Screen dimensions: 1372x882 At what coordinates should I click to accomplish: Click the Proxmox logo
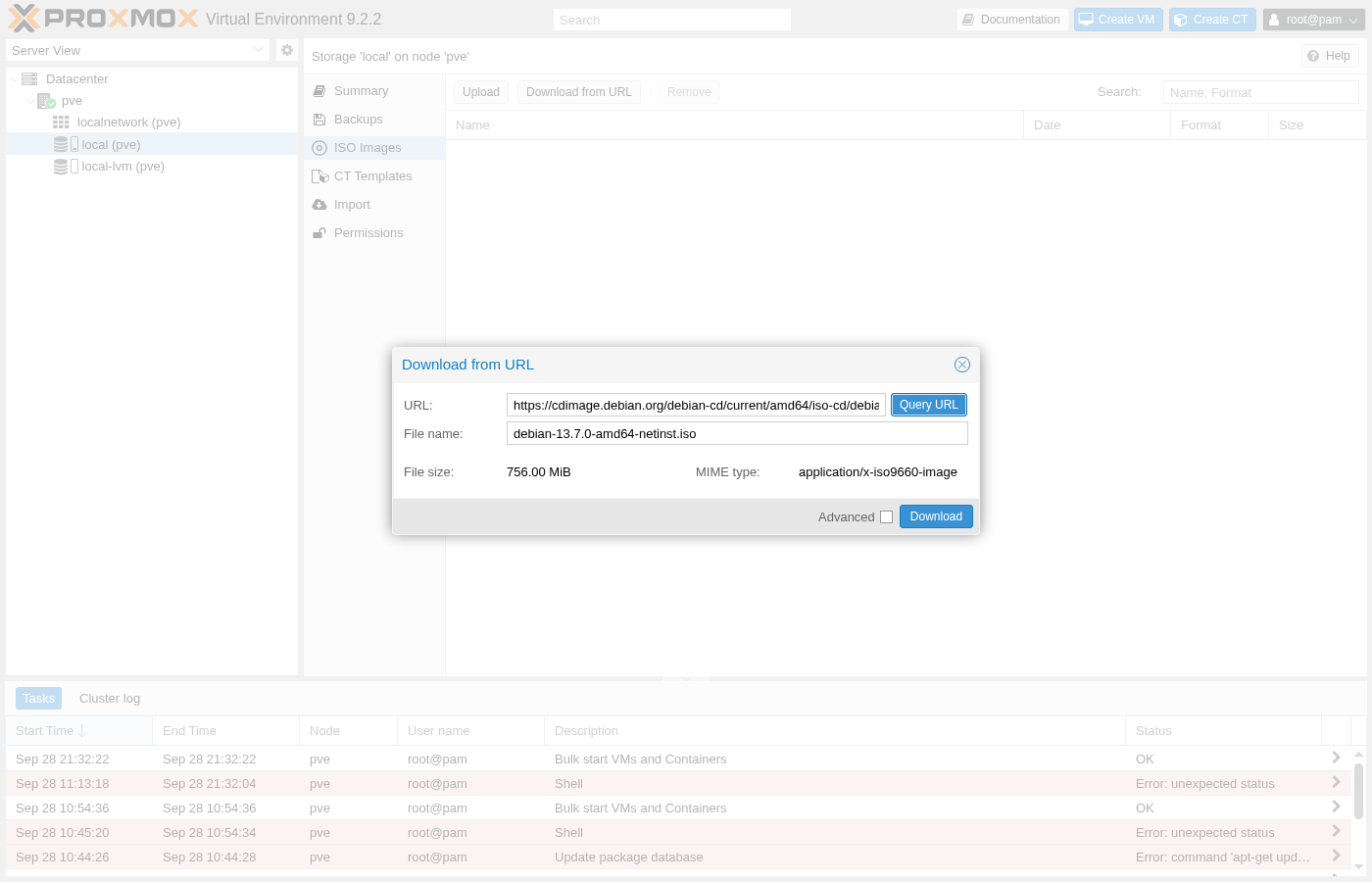tap(103, 19)
